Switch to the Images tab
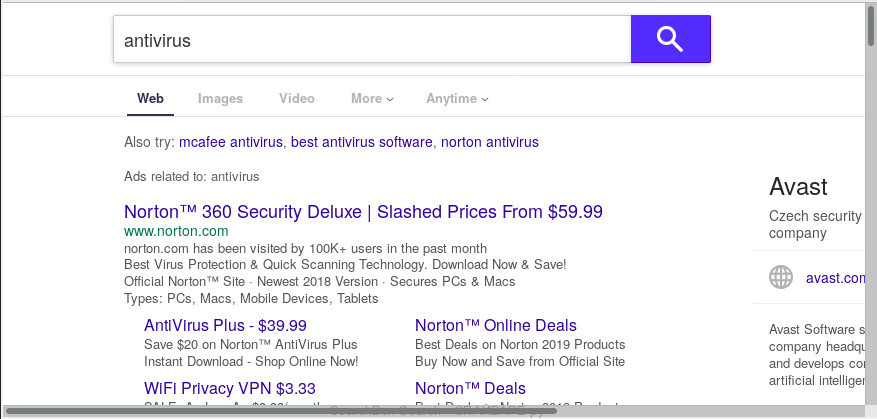The image size is (877, 419). [220, 98]
